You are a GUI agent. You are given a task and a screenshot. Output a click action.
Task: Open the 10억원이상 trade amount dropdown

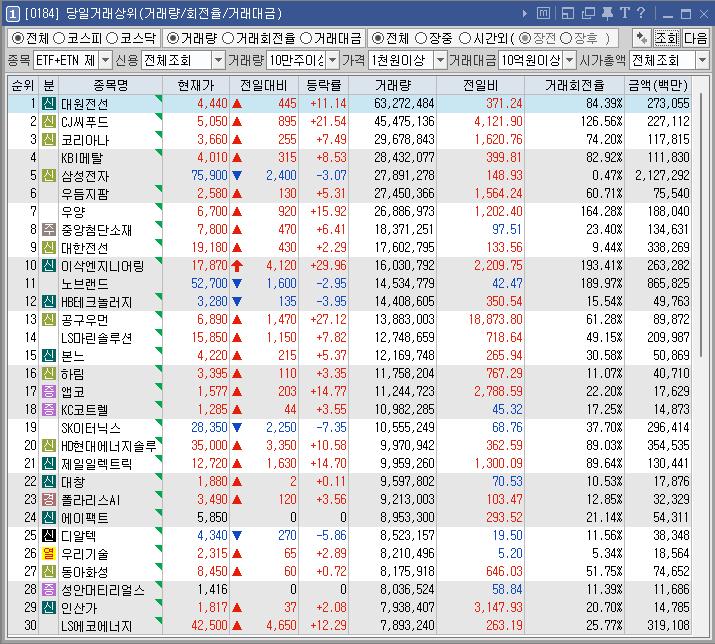[x=570, y=60]
